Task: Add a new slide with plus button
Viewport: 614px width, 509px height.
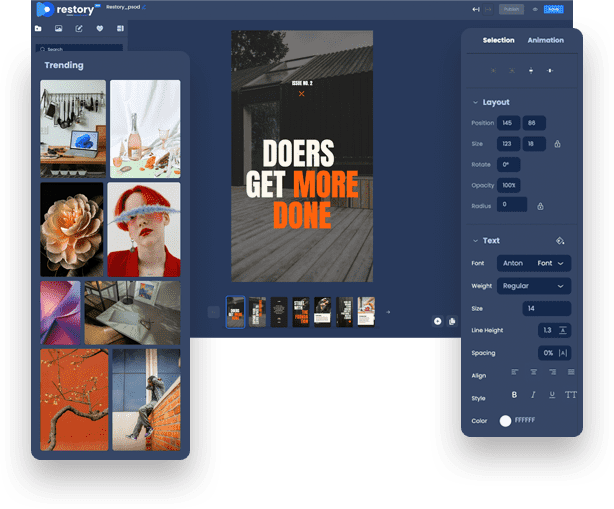Action: point(388,312)
